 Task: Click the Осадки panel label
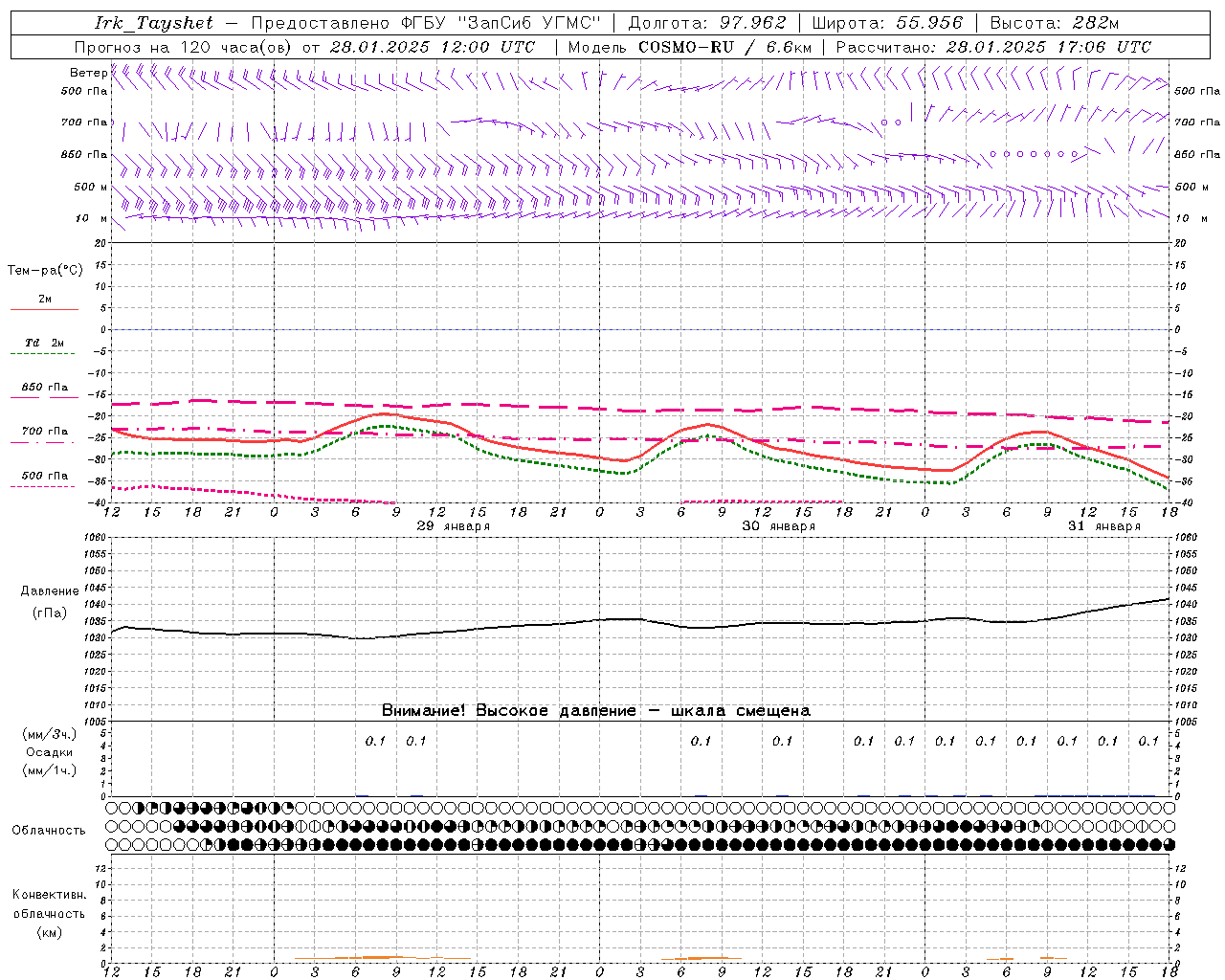coord(50,752)
